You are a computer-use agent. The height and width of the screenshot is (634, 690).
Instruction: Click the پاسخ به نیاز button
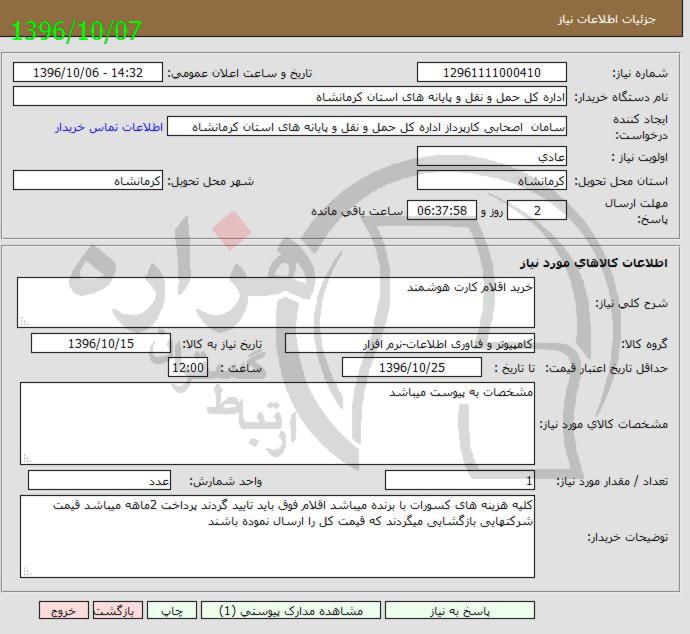coord(459,610)
